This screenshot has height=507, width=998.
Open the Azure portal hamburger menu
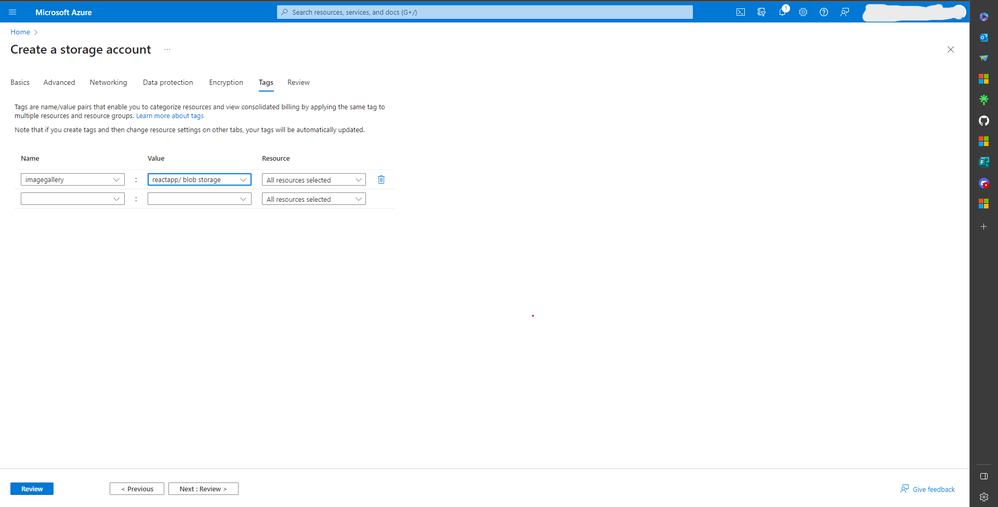[x=12, y=12]
